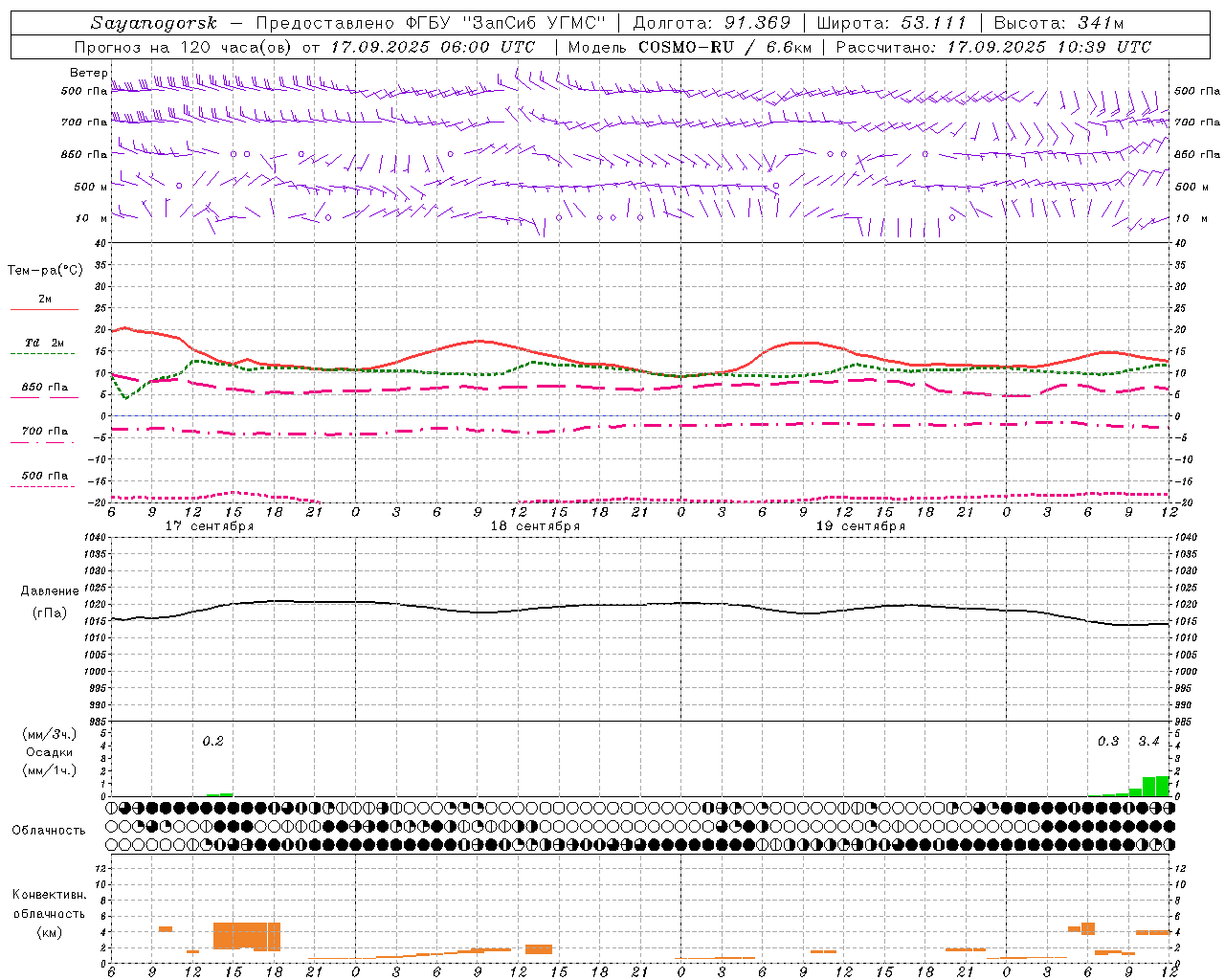The width and height of the screenshot is (1225, 980).
Task: Click the station name Sayanogorsk in the header
Action: (154, 23)
